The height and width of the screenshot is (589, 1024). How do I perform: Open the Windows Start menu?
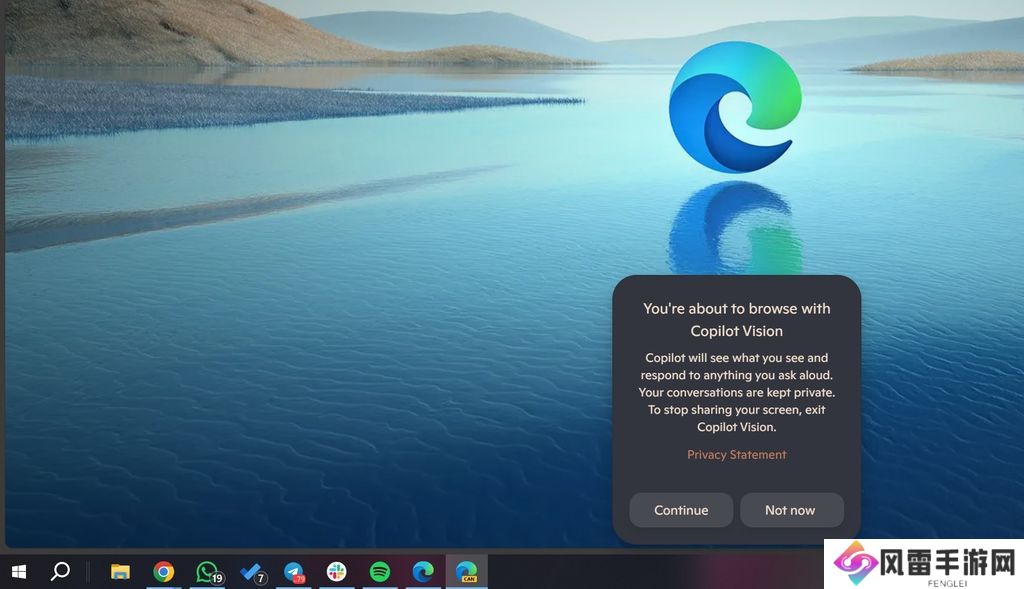pos(18,572)
